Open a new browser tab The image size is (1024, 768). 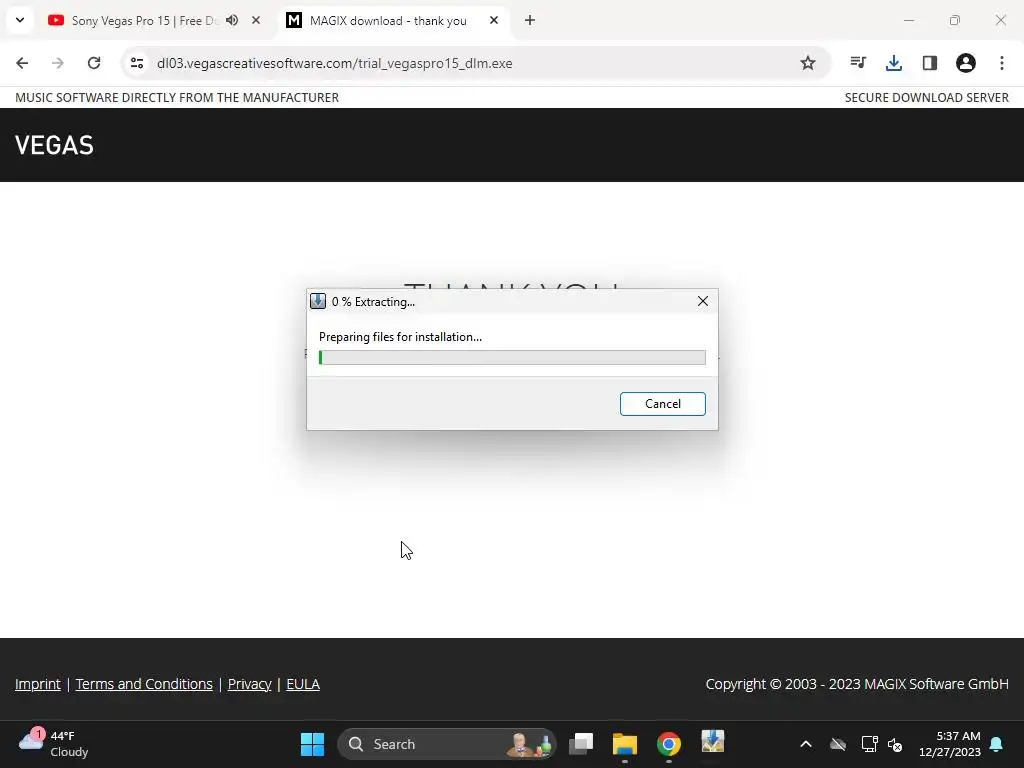coord(530,20)
